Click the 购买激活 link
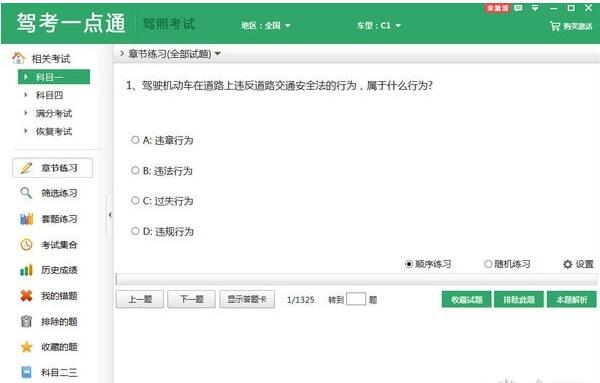Image resolution: width=600 pixels, height=383 pixels. [577, 26]
